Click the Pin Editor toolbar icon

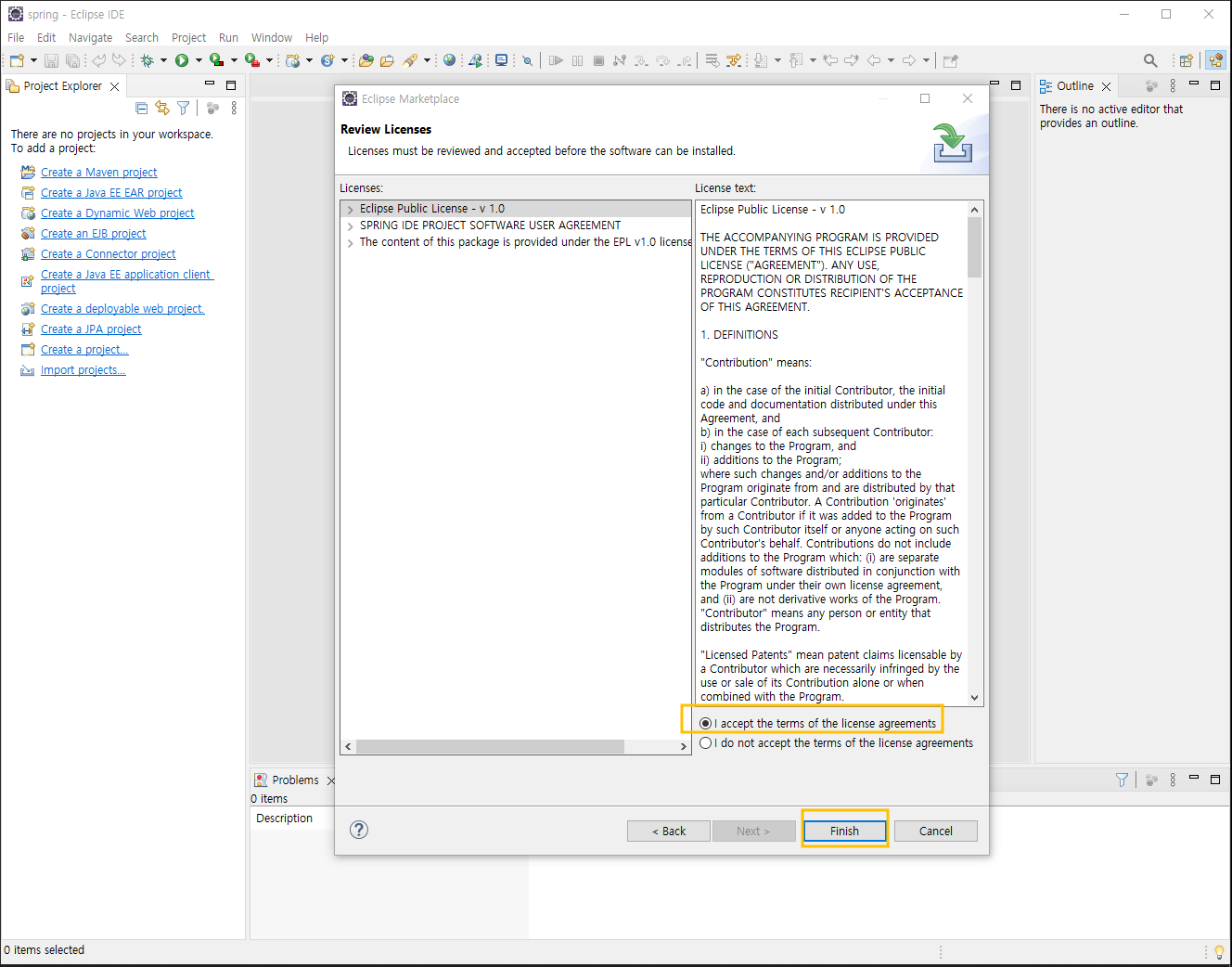coord(950,60)
